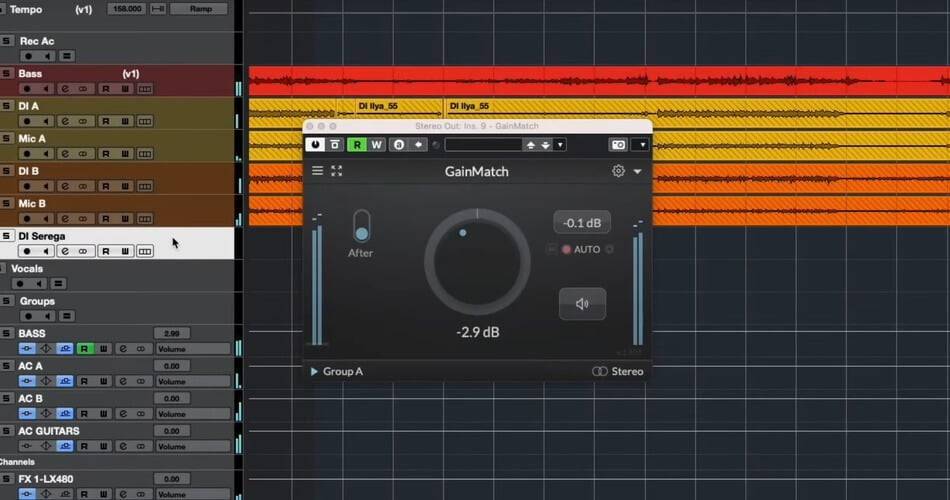This screenshot has height=500, width=950.
Task: Expand the Rec Ac folder with its folder button
Action: pos(67,56)
